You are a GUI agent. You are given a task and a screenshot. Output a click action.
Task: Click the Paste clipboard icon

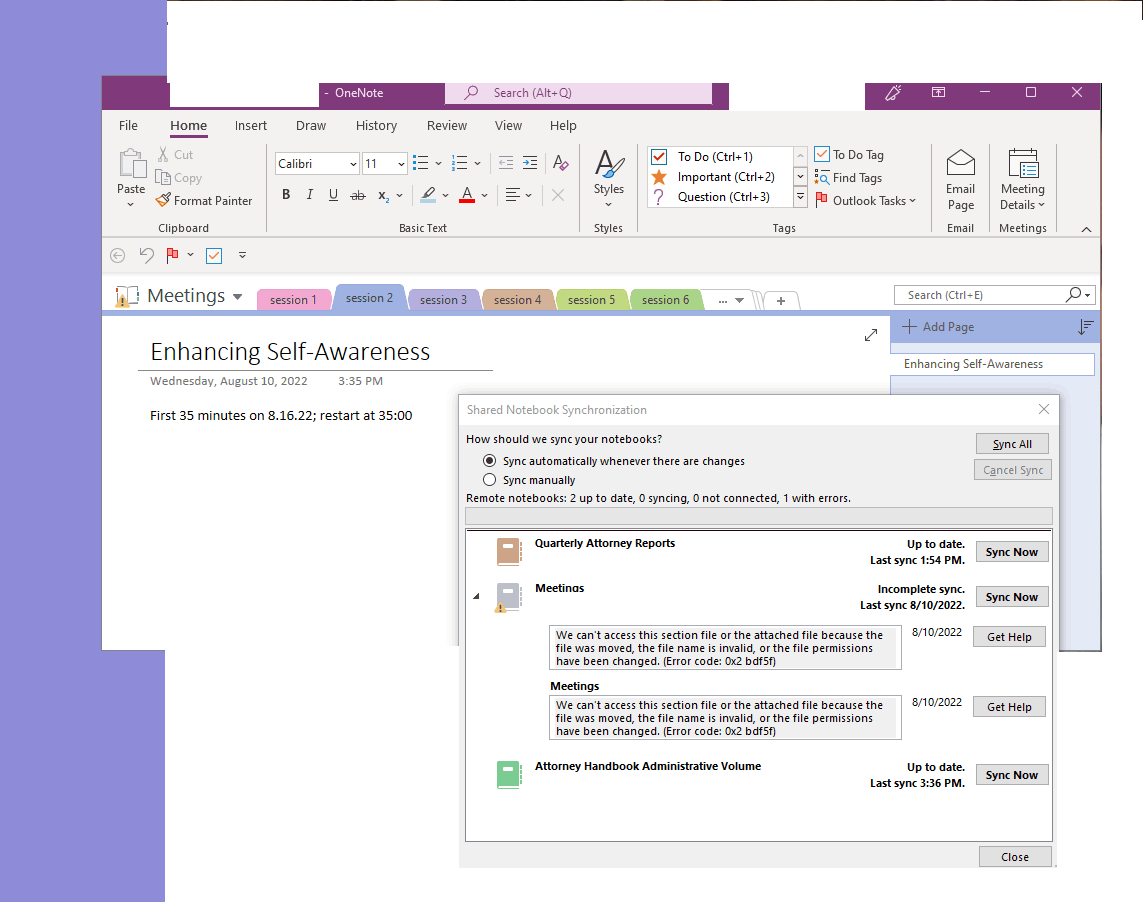[x=133, y=163]
